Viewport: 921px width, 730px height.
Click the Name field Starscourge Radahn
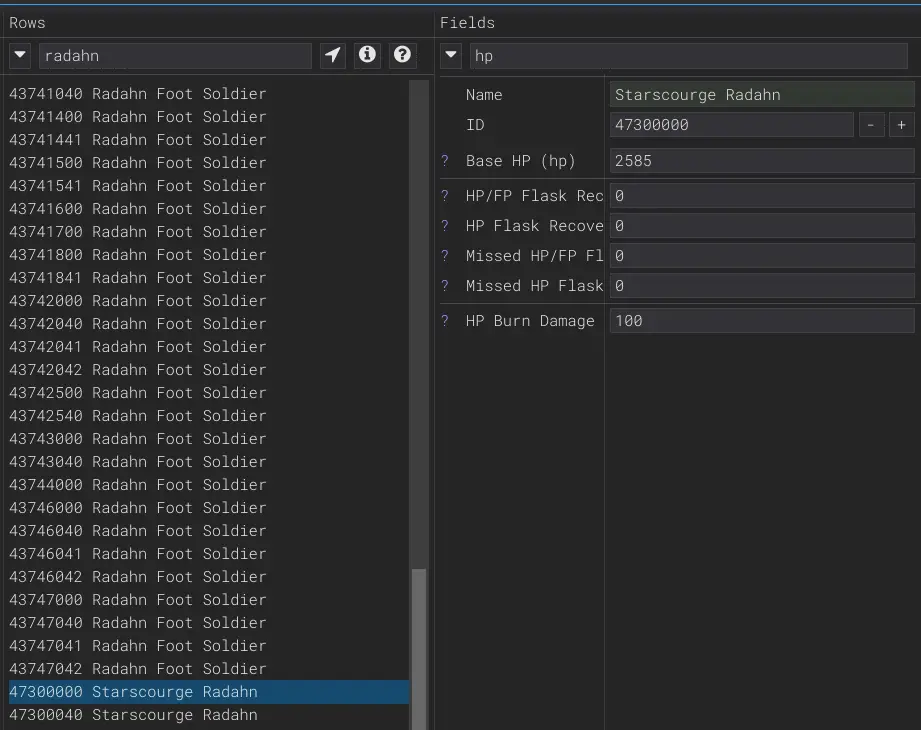click(x=762, y=95)
